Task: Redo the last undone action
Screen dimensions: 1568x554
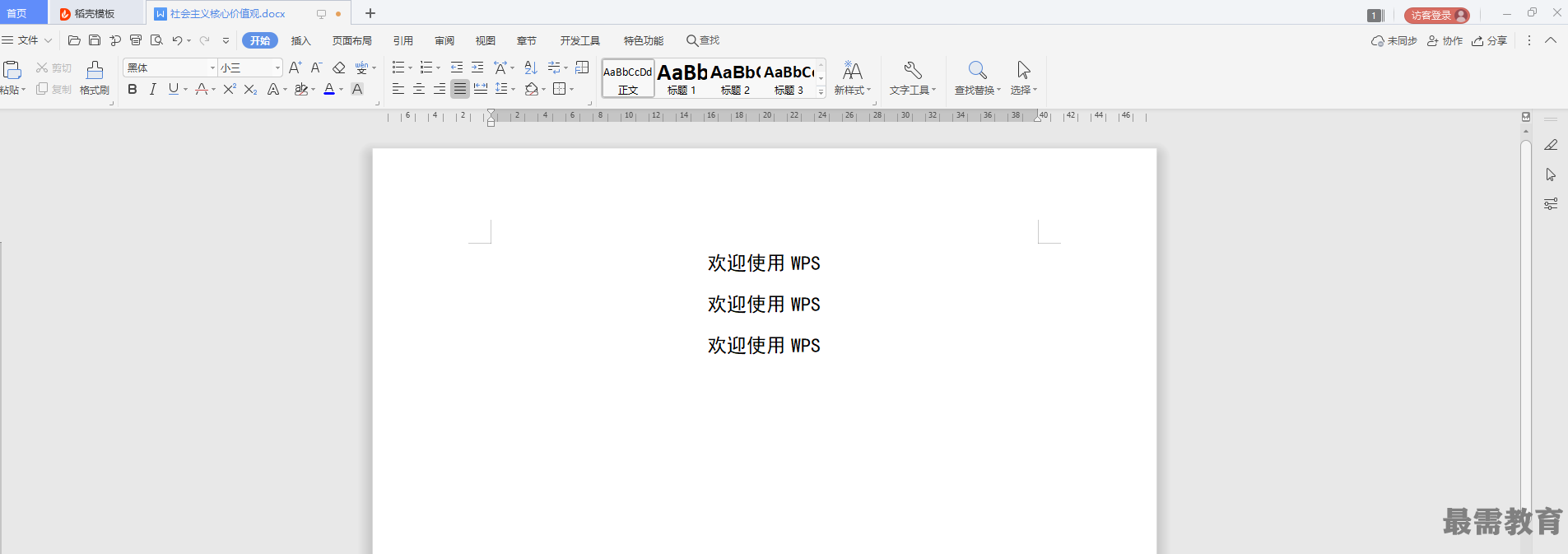Action: pos(204,40)
